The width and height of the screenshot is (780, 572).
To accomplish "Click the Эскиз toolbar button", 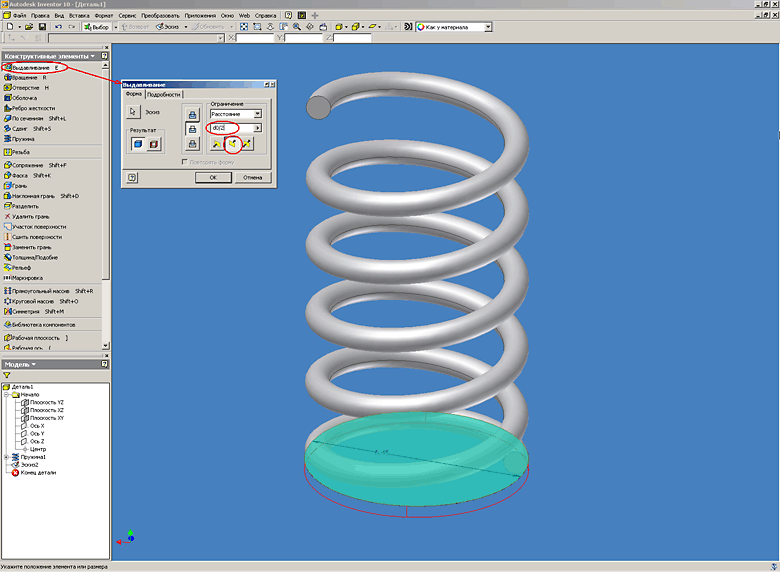I will [168, 27].
